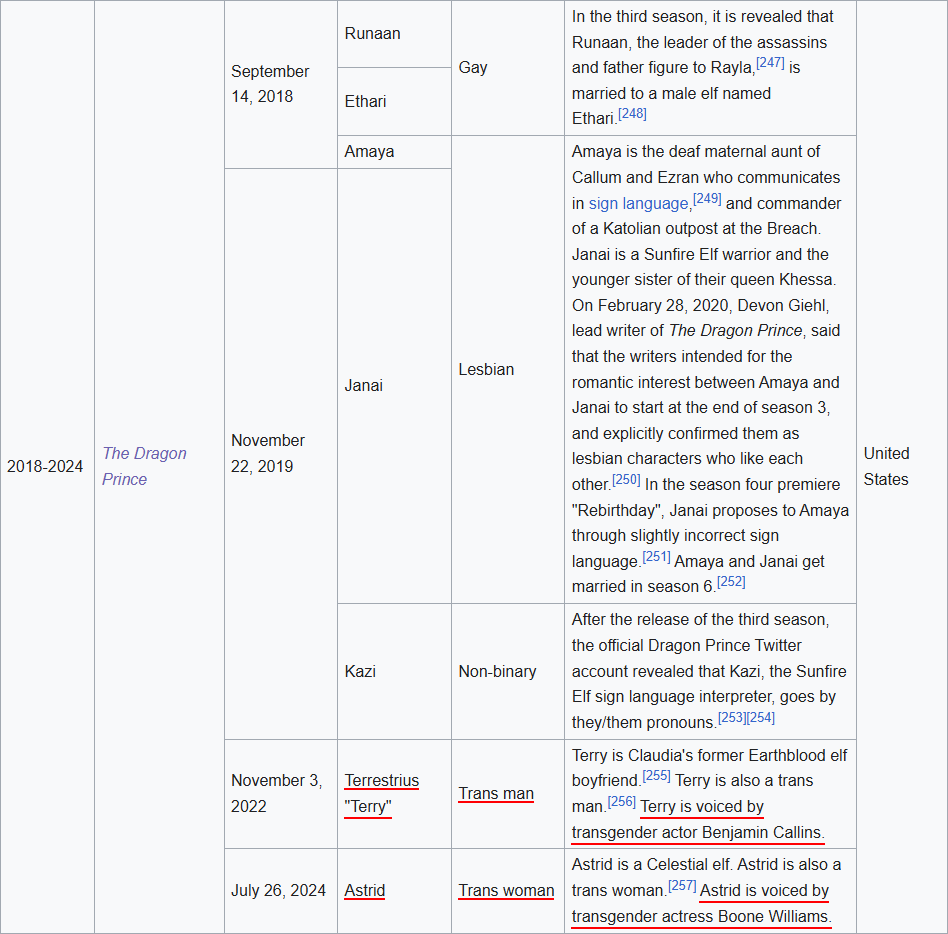Click text 'On February 28, 2020, Devon Giehl'
The image size is (948, 934).
point(700,305)
